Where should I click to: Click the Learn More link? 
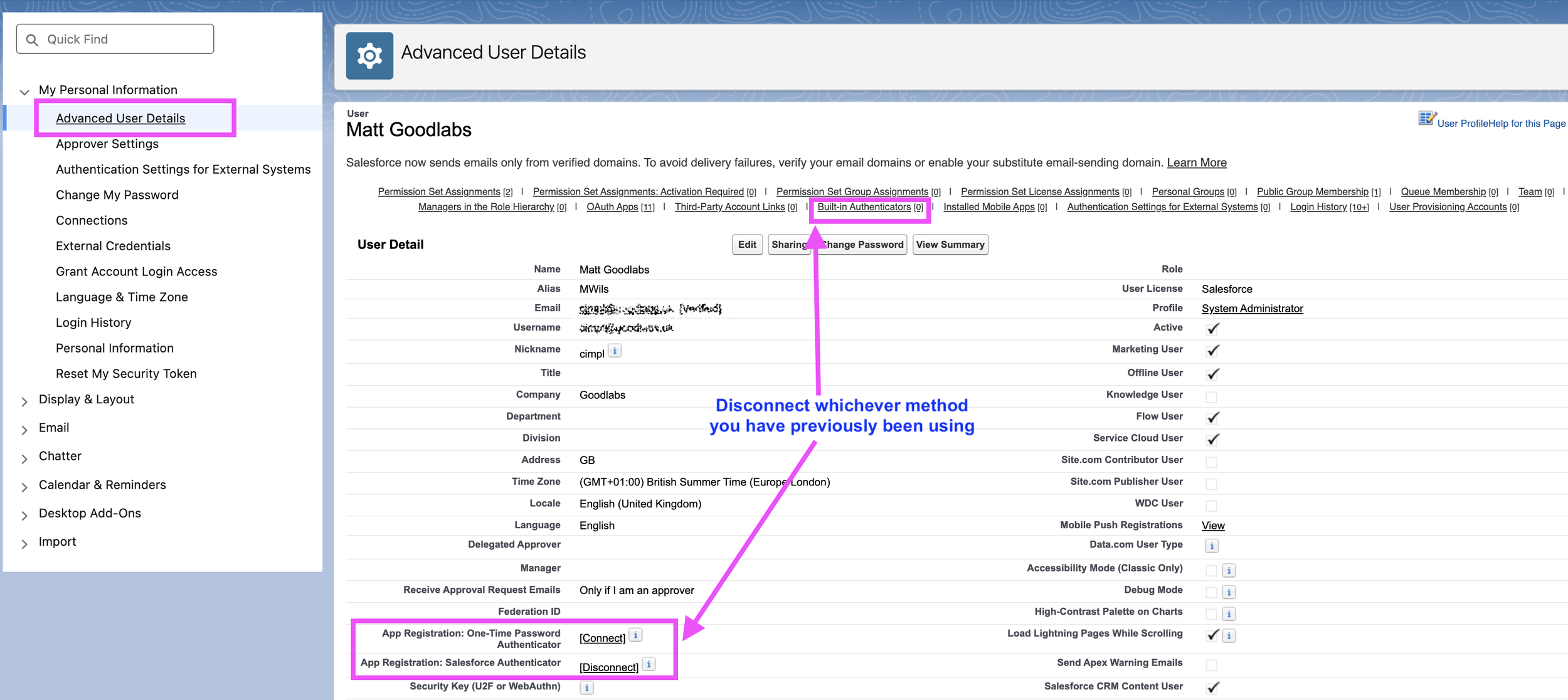[x=1197, y=162]
